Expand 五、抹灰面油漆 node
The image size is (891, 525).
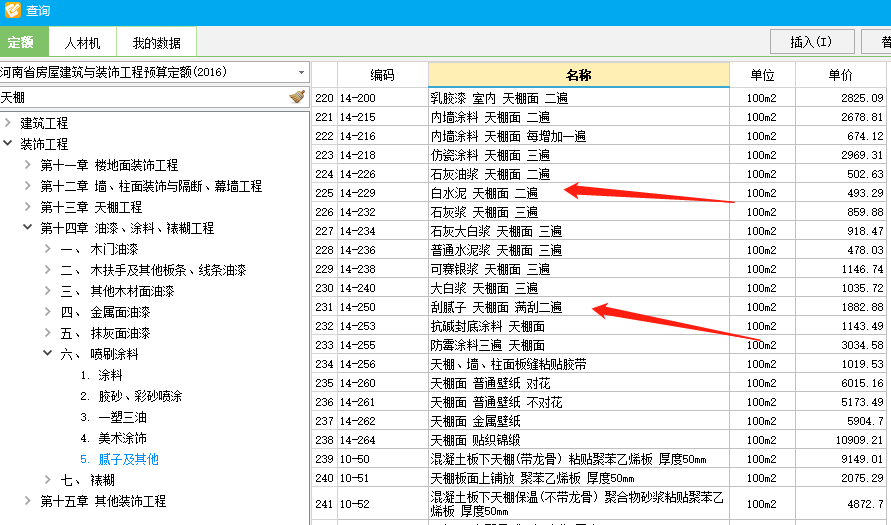(x=48, y=333)
